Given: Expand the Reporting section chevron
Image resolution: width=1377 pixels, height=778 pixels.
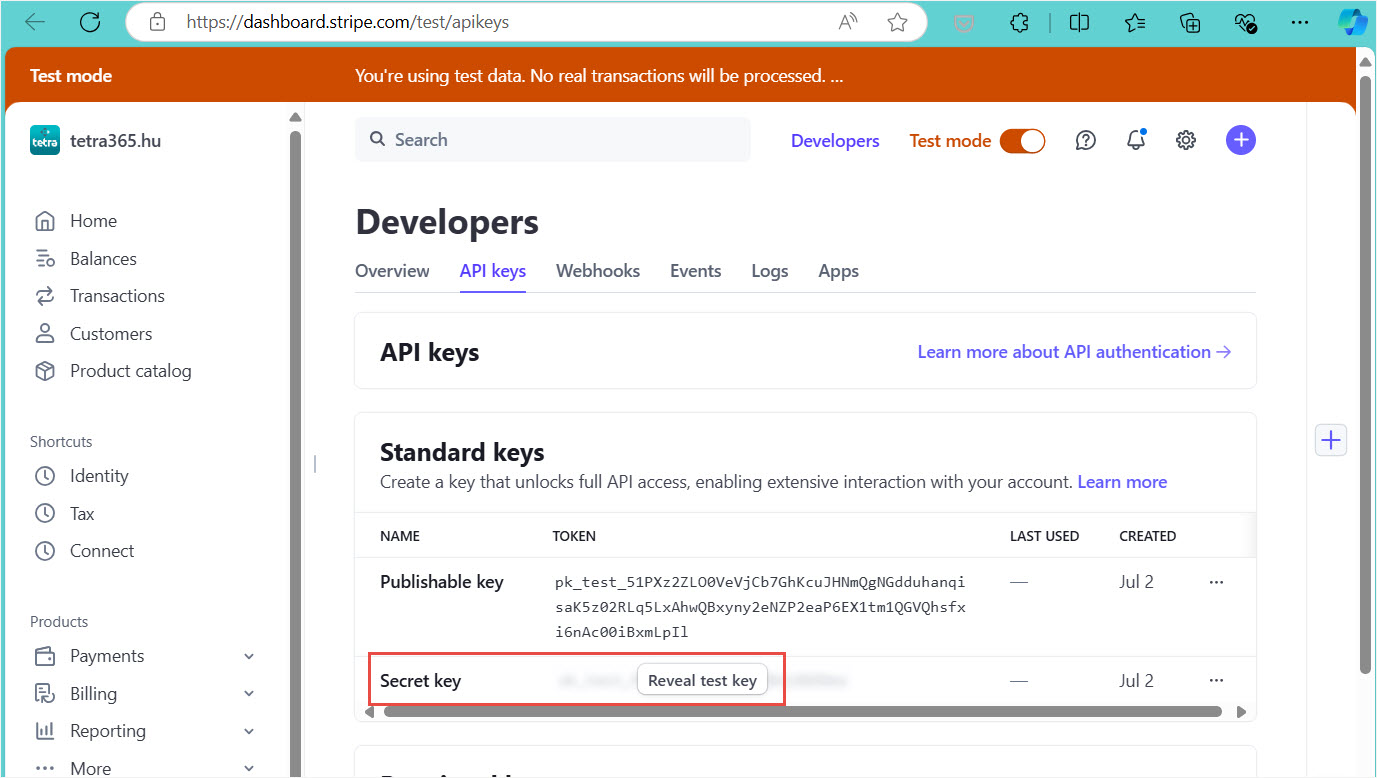Looking at the screenshot, I should [249, 731].
